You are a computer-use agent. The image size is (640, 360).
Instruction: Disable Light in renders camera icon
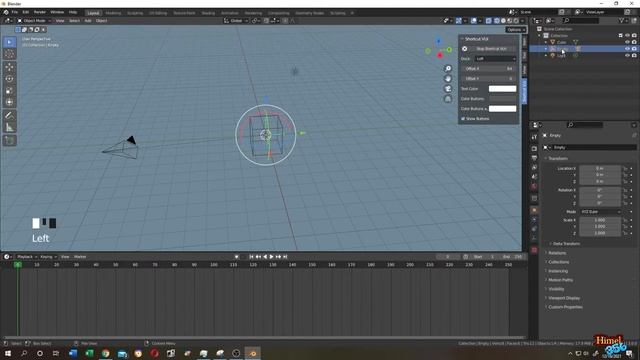tap(634, 55)
